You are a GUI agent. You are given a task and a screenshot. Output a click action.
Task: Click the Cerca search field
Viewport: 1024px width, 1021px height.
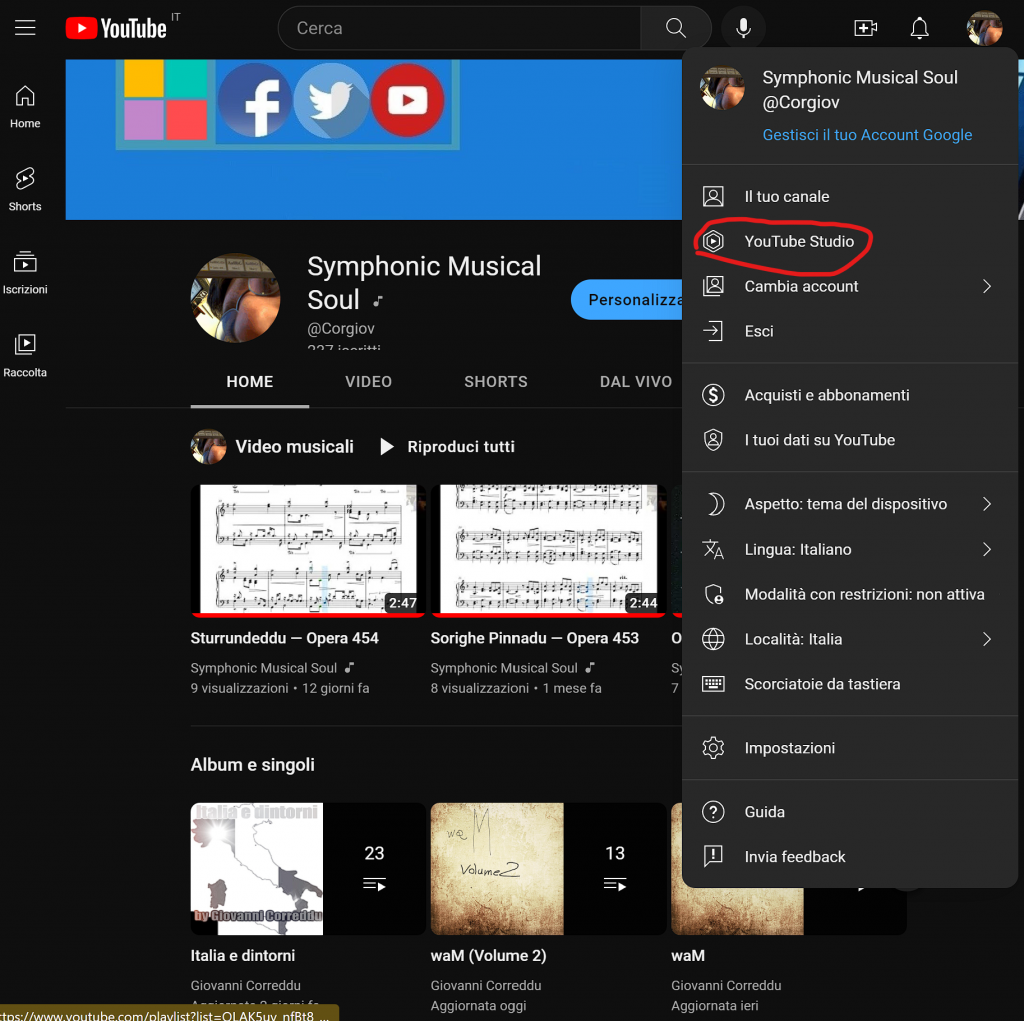click(460, 28)
